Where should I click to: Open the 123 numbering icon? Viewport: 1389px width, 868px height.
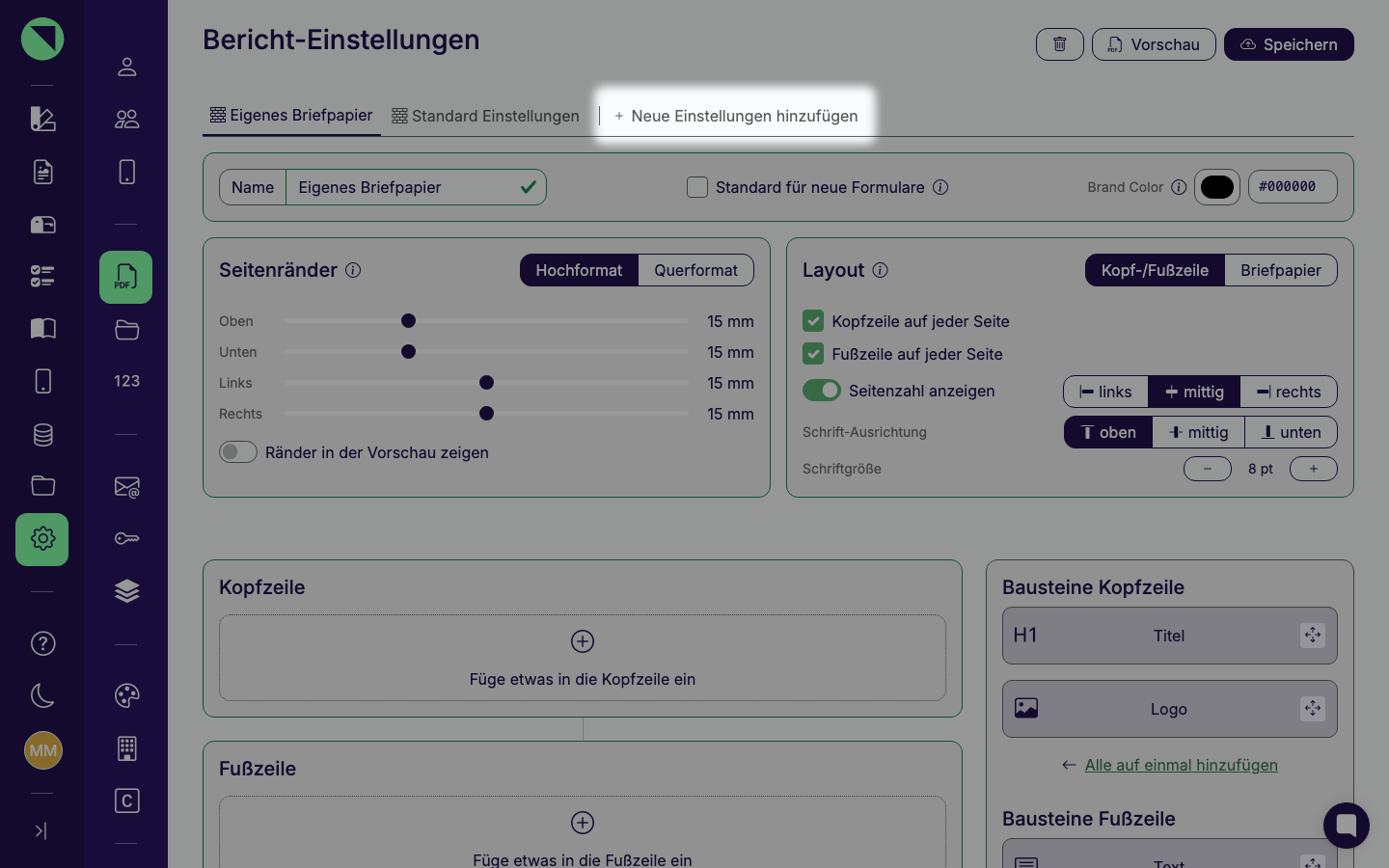click(x=126, y=381)
